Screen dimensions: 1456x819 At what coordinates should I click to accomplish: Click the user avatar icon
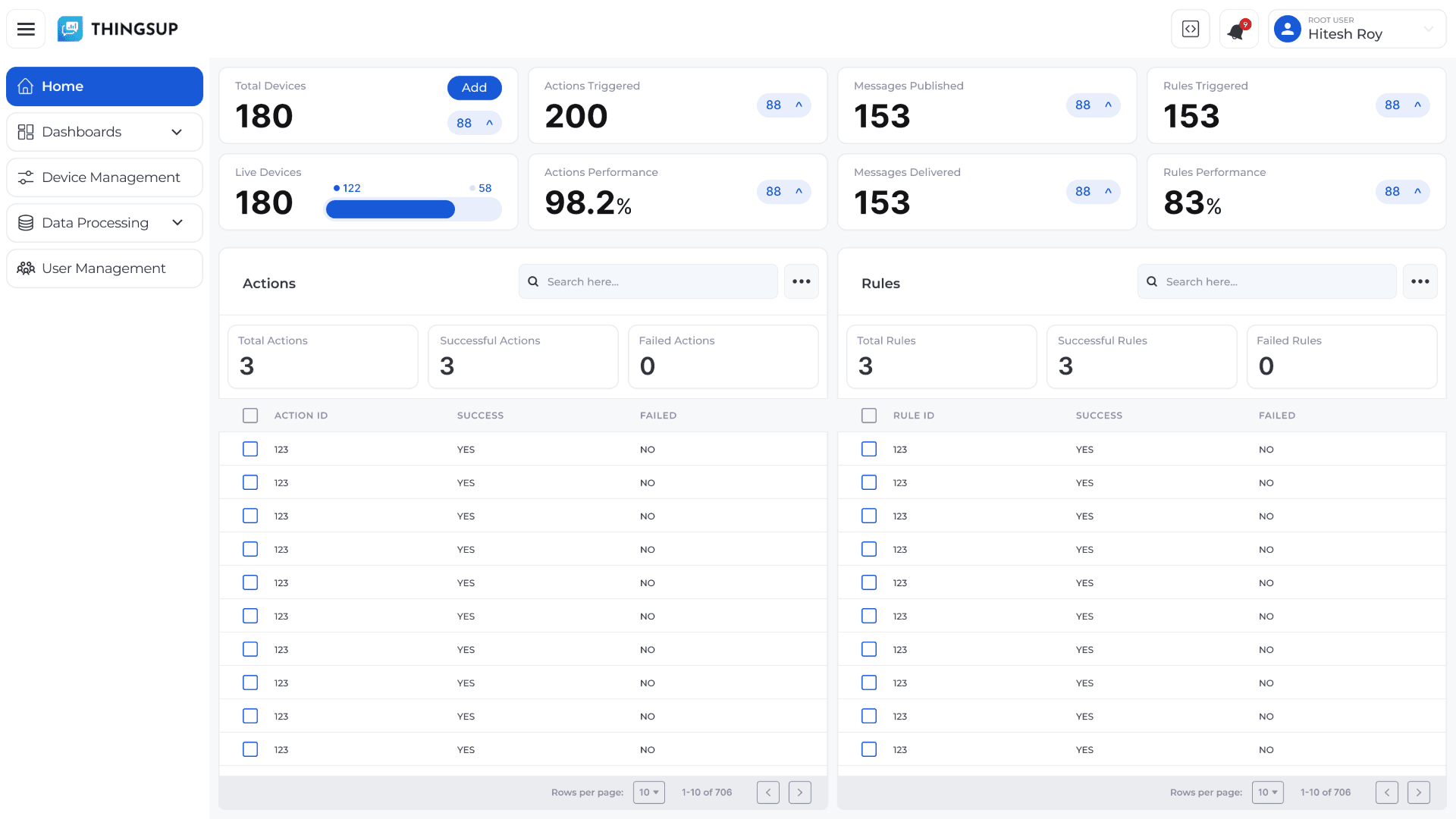(1288, 29)
